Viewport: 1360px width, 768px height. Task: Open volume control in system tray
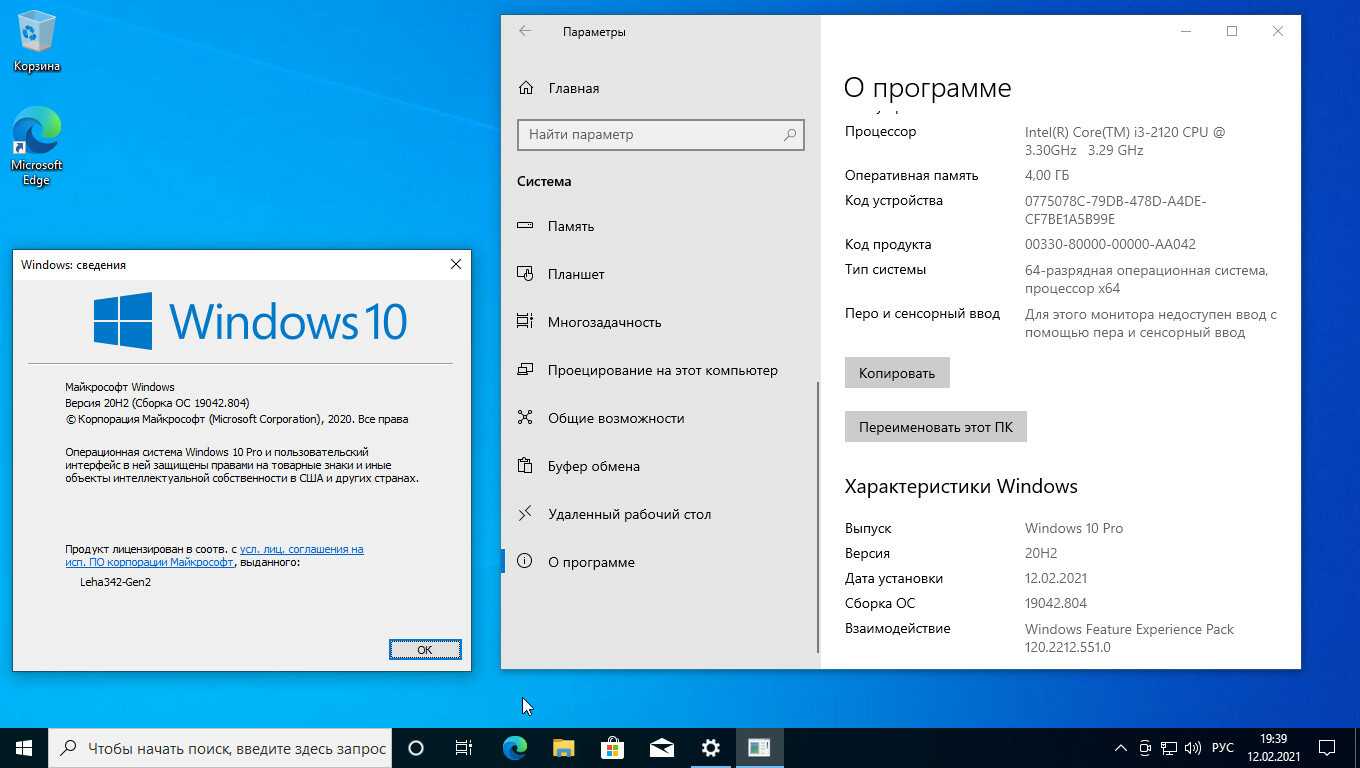point(1192,747)
